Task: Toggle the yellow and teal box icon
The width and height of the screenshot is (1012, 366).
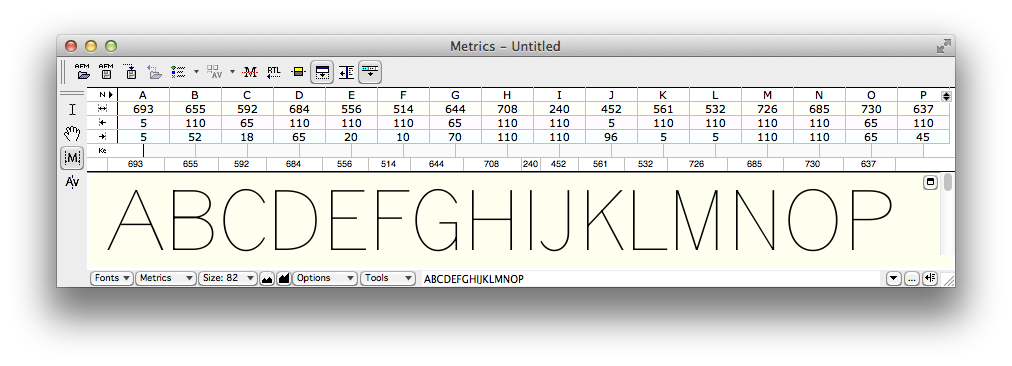Action: click(298, 72)
